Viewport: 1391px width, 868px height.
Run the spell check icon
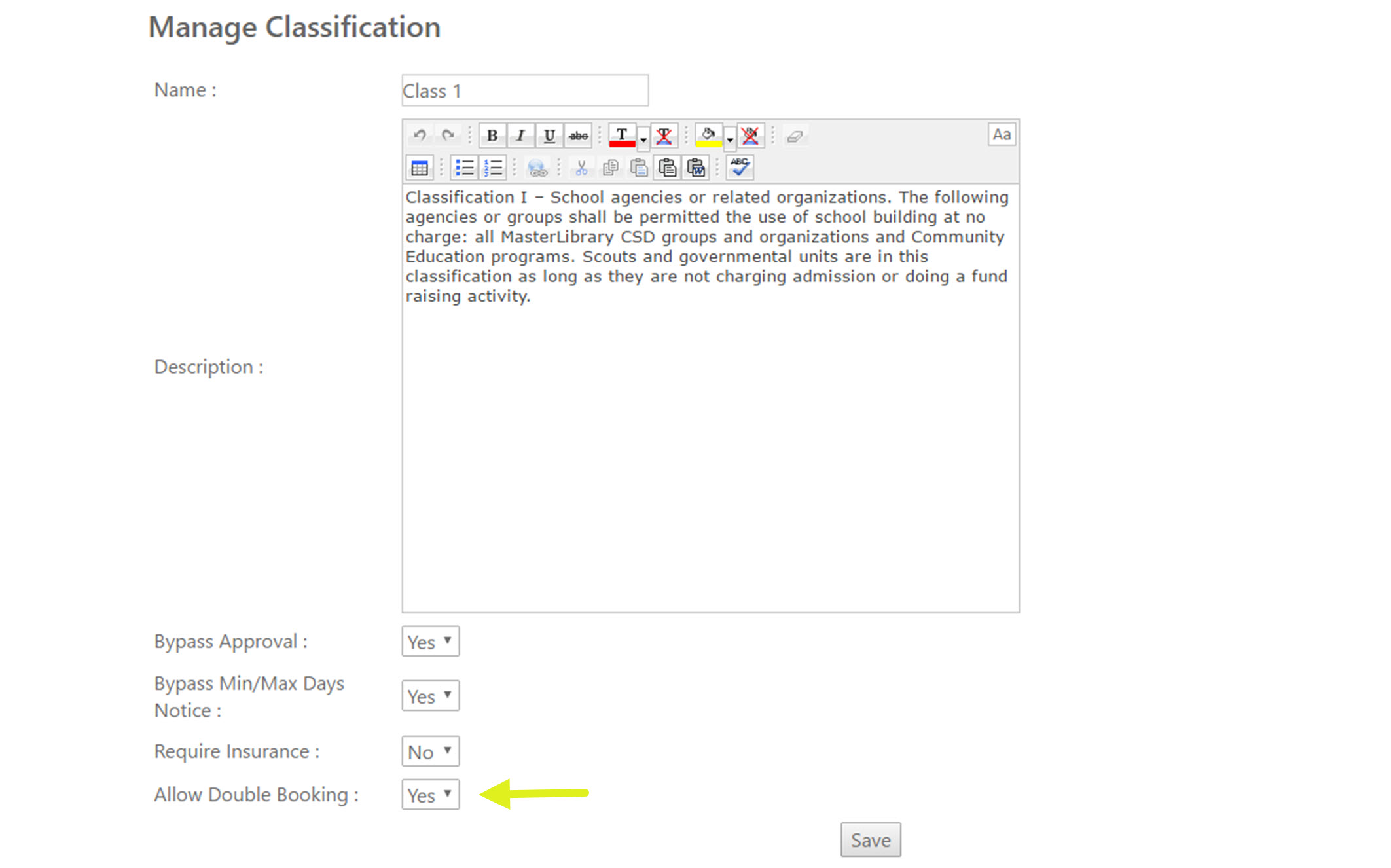tap(740, 168)
